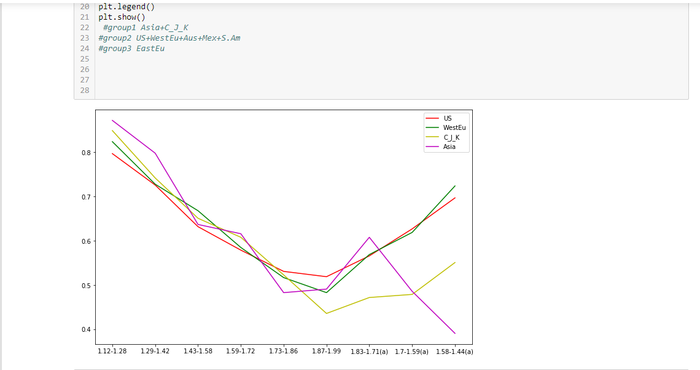Click the magenta Asia legend swatch

pos(432,146)
